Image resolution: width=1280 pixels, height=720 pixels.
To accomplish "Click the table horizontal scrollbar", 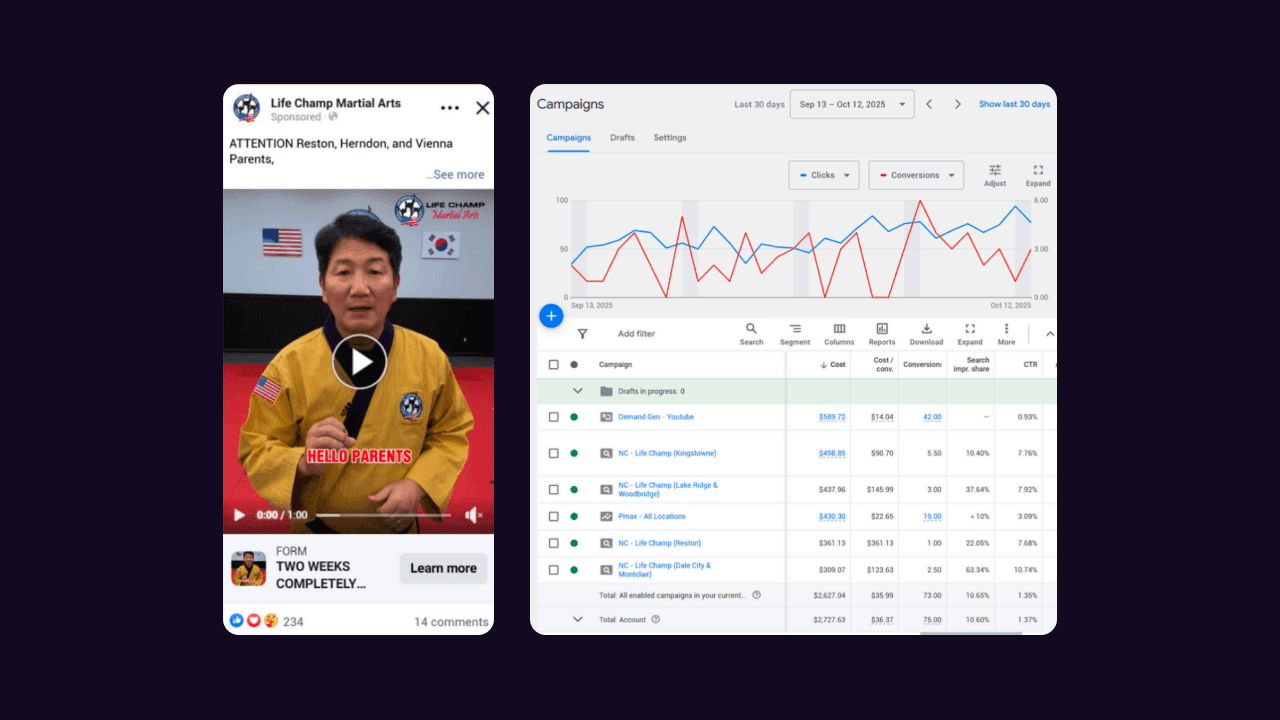I will tap(971, 632).
